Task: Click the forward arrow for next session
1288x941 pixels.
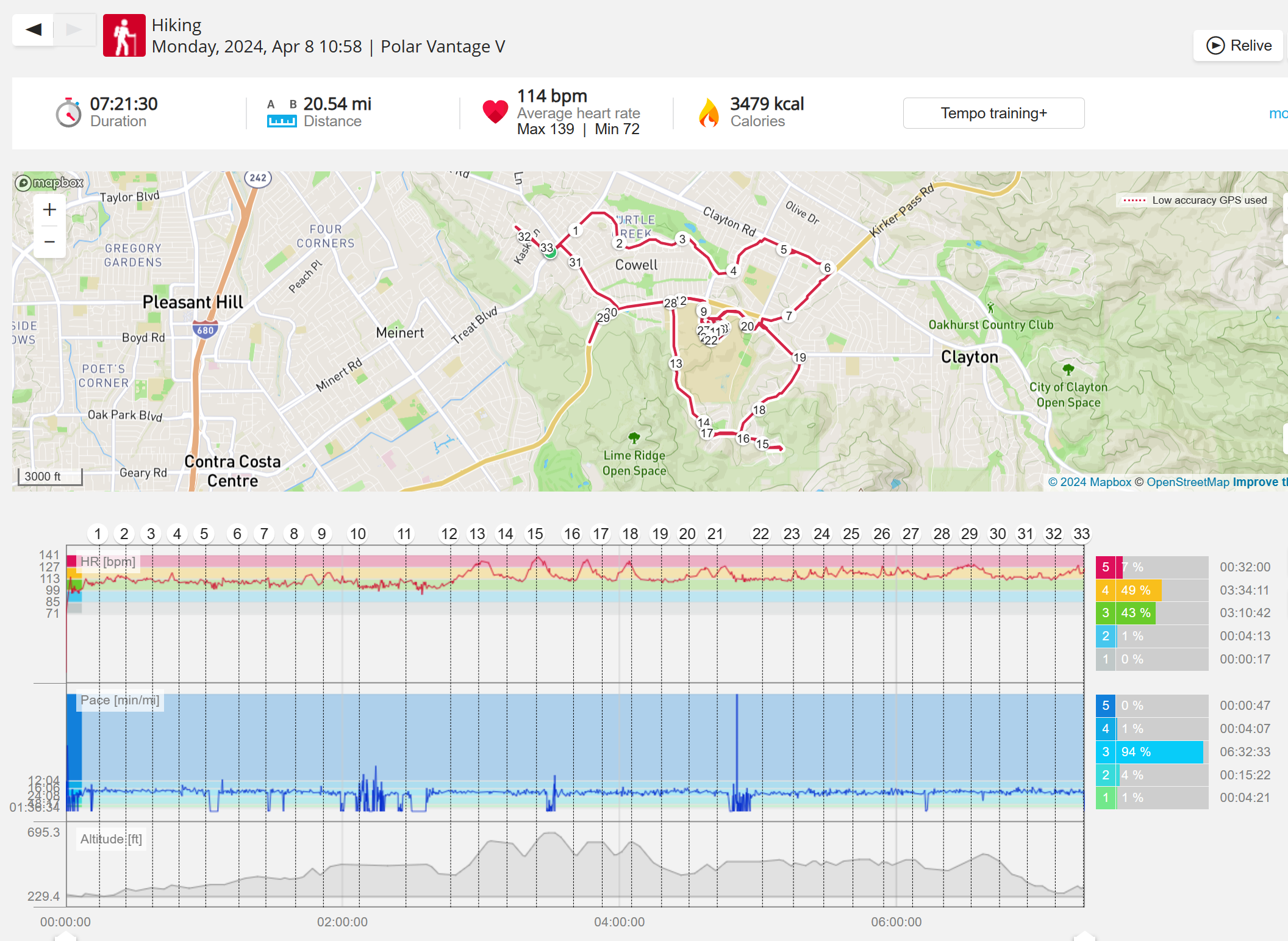Action: click(x=74, y=29)
